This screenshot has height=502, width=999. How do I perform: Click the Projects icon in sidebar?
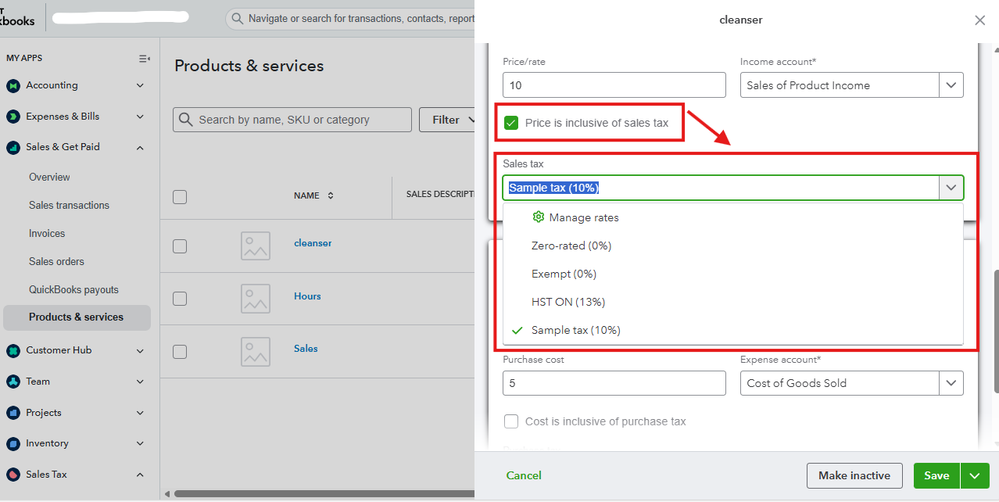pos(13,413)
